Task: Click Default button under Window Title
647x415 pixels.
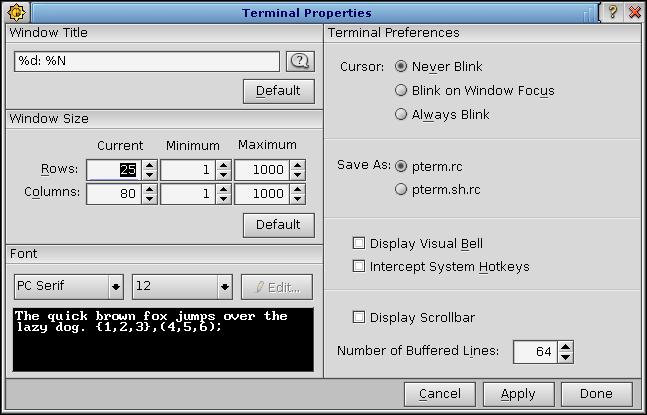Action: click(278, 91)
